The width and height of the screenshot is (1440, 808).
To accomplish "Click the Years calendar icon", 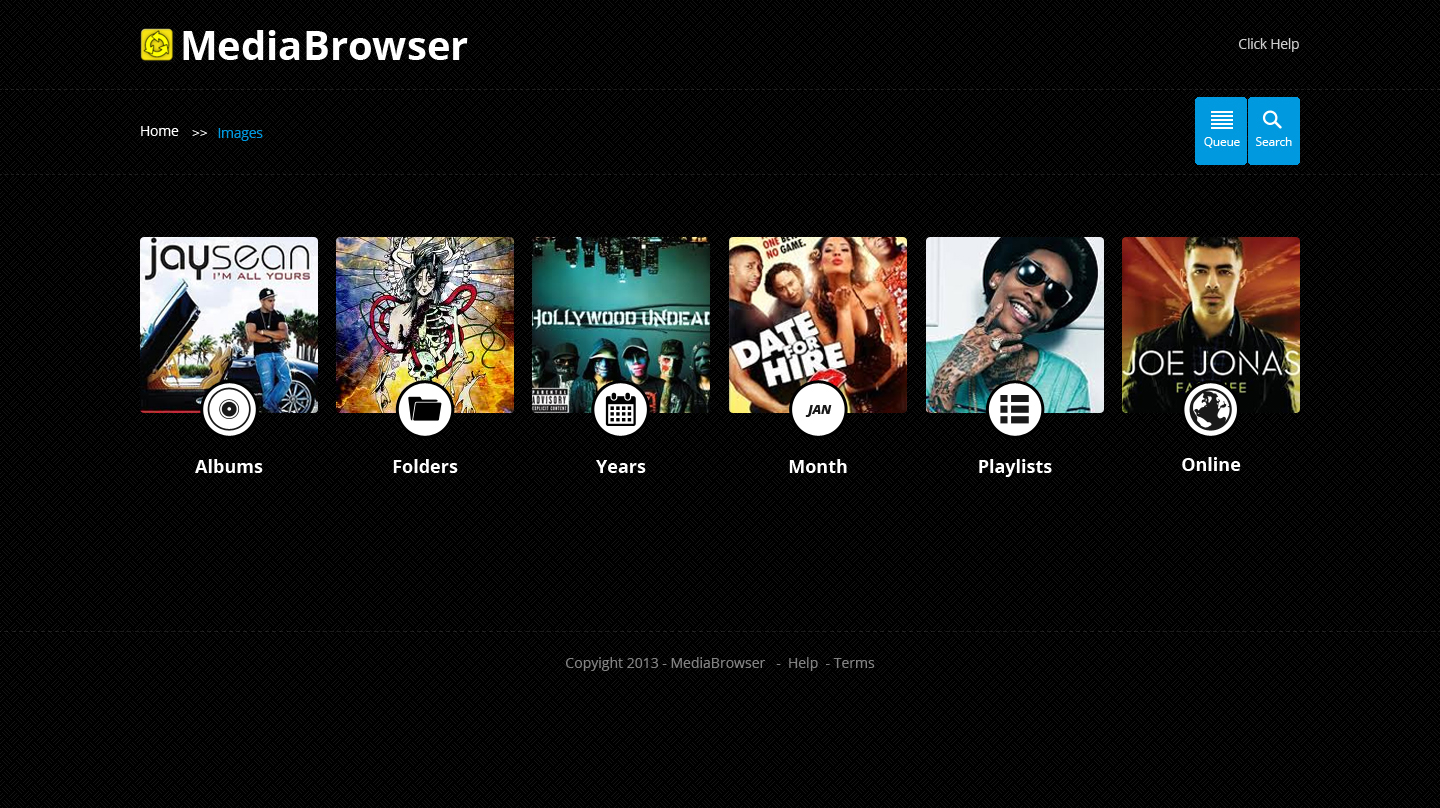I will point(621,409).
